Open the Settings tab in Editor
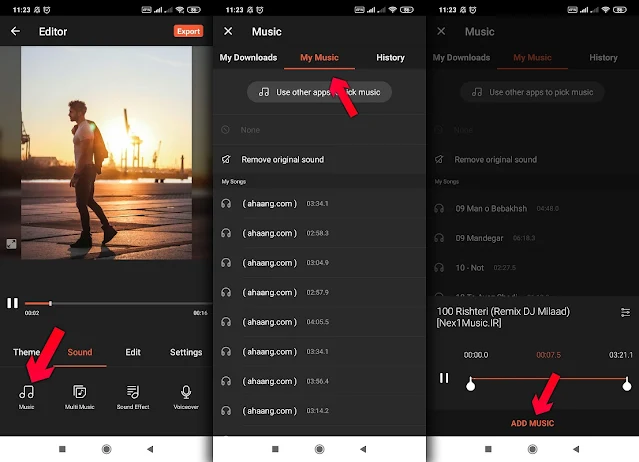The image size is (639, 462). (186, 352)
